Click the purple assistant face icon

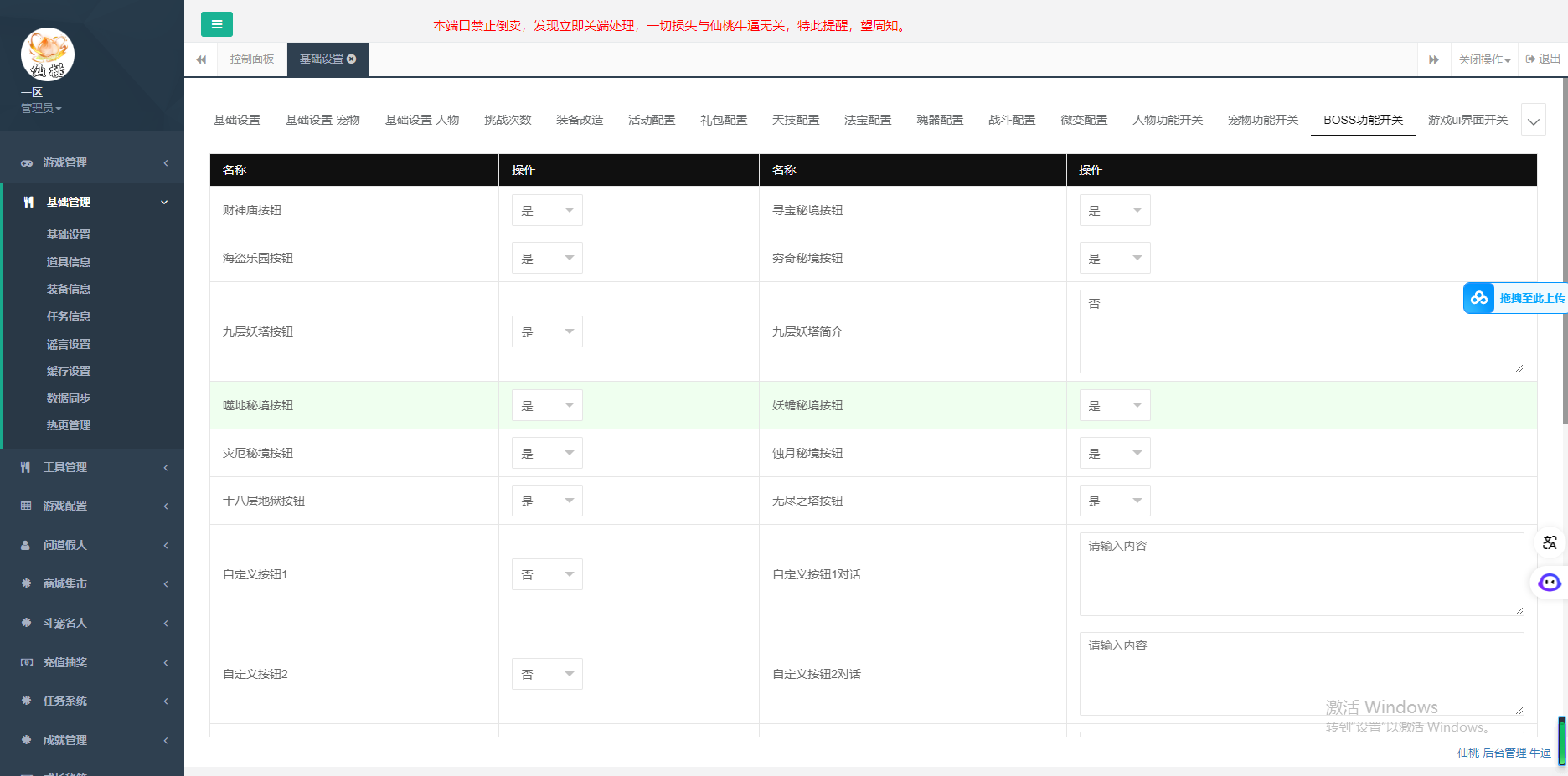[x=1550, y=583]
